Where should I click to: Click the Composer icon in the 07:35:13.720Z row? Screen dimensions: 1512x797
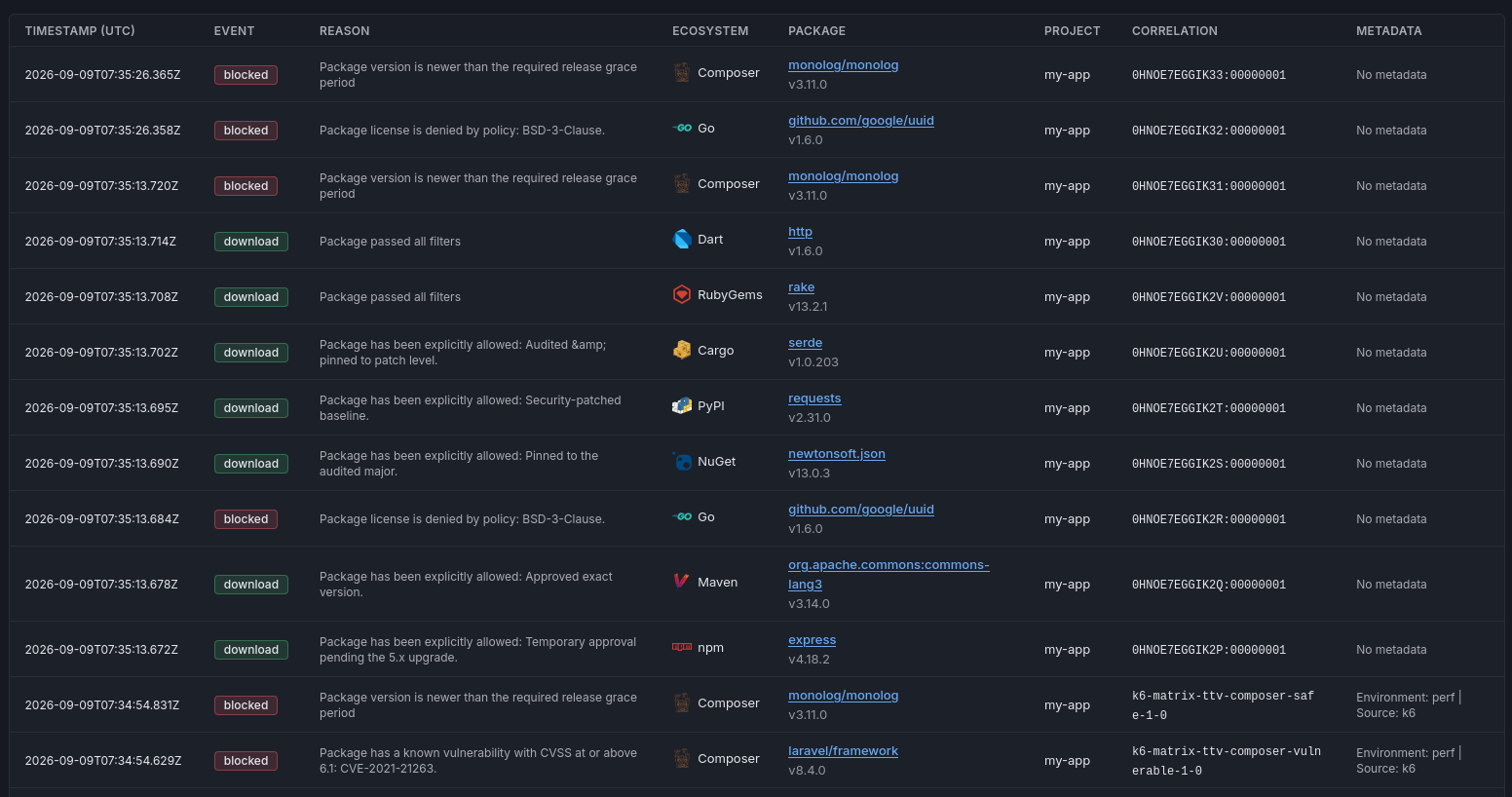coord(682,184)
